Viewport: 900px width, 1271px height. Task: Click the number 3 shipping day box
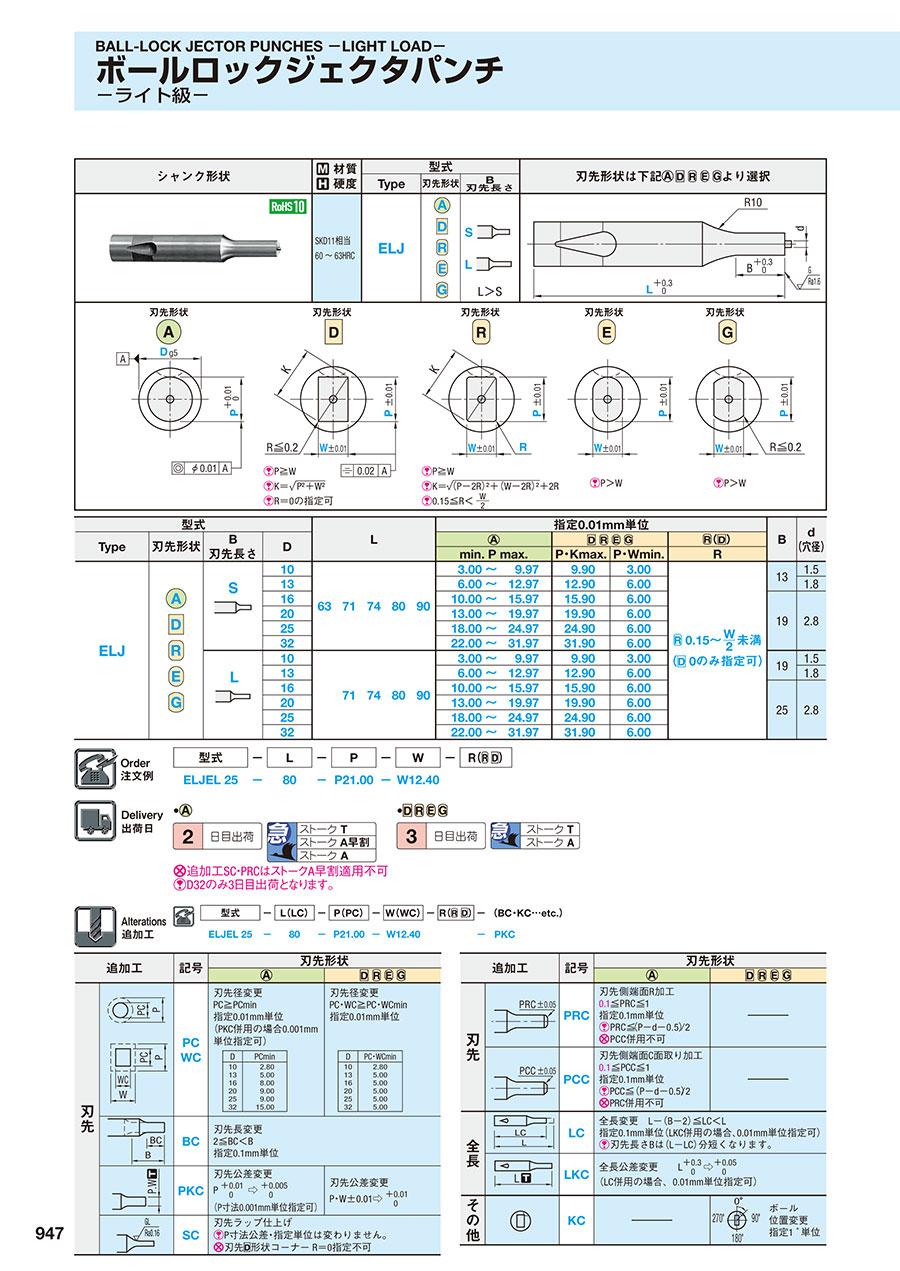pyautogui.click(x=411, y=836)
